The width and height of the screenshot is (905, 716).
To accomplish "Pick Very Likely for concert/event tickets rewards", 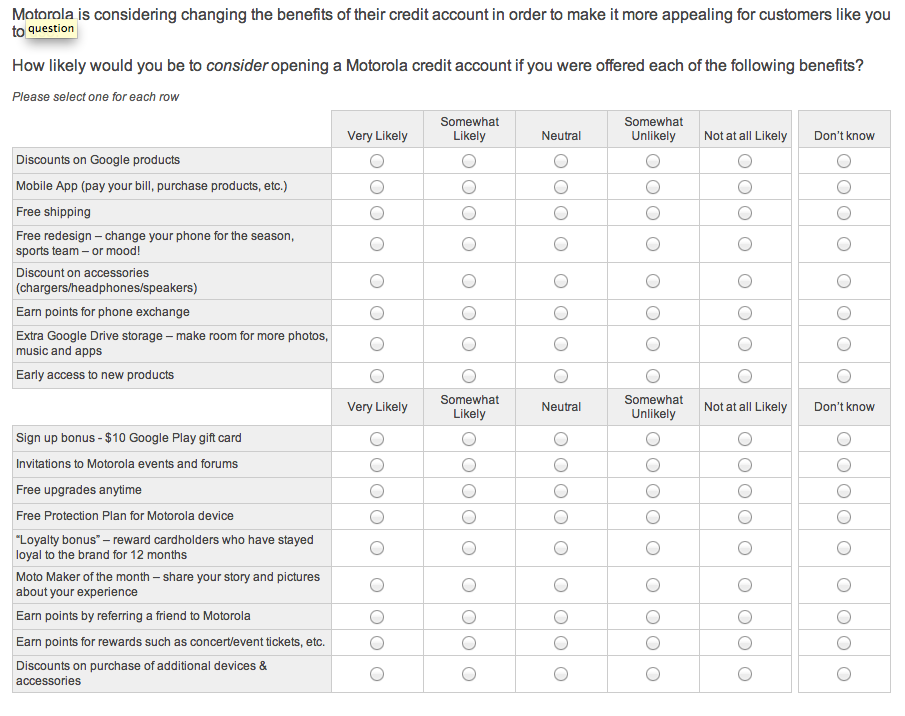I will pyautogui.click(x=377, y=643).
